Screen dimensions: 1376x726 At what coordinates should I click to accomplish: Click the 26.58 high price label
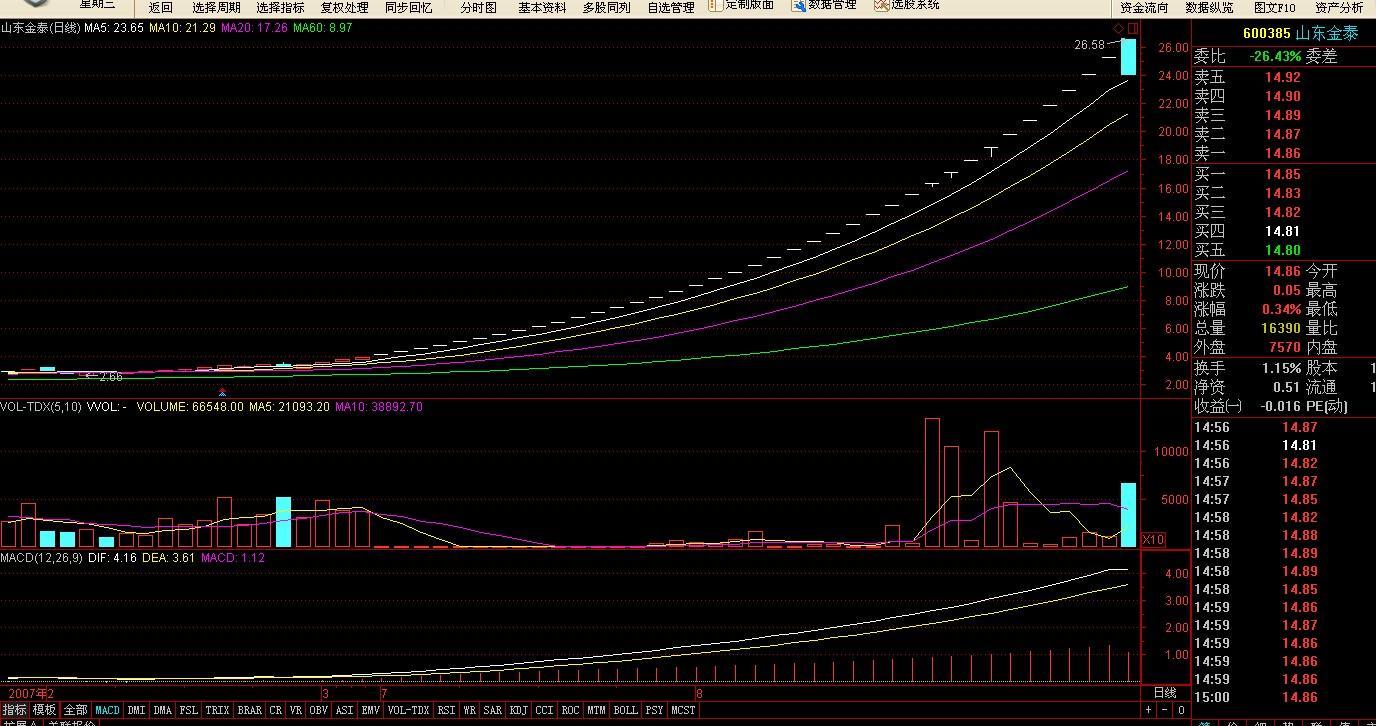[x=1090, y=45]
